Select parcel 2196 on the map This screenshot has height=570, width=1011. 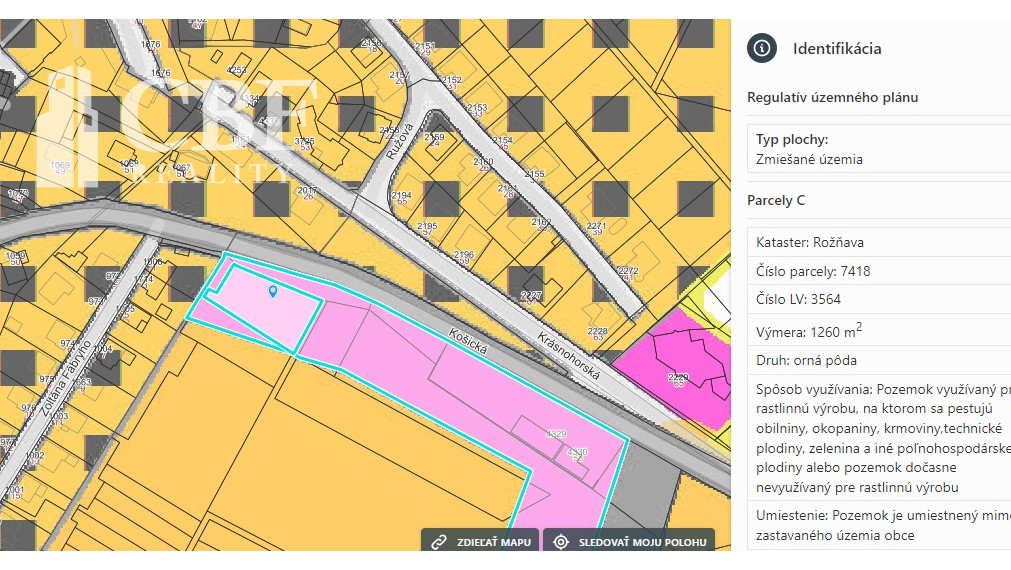pyautogui.click(x=463, y=256)
